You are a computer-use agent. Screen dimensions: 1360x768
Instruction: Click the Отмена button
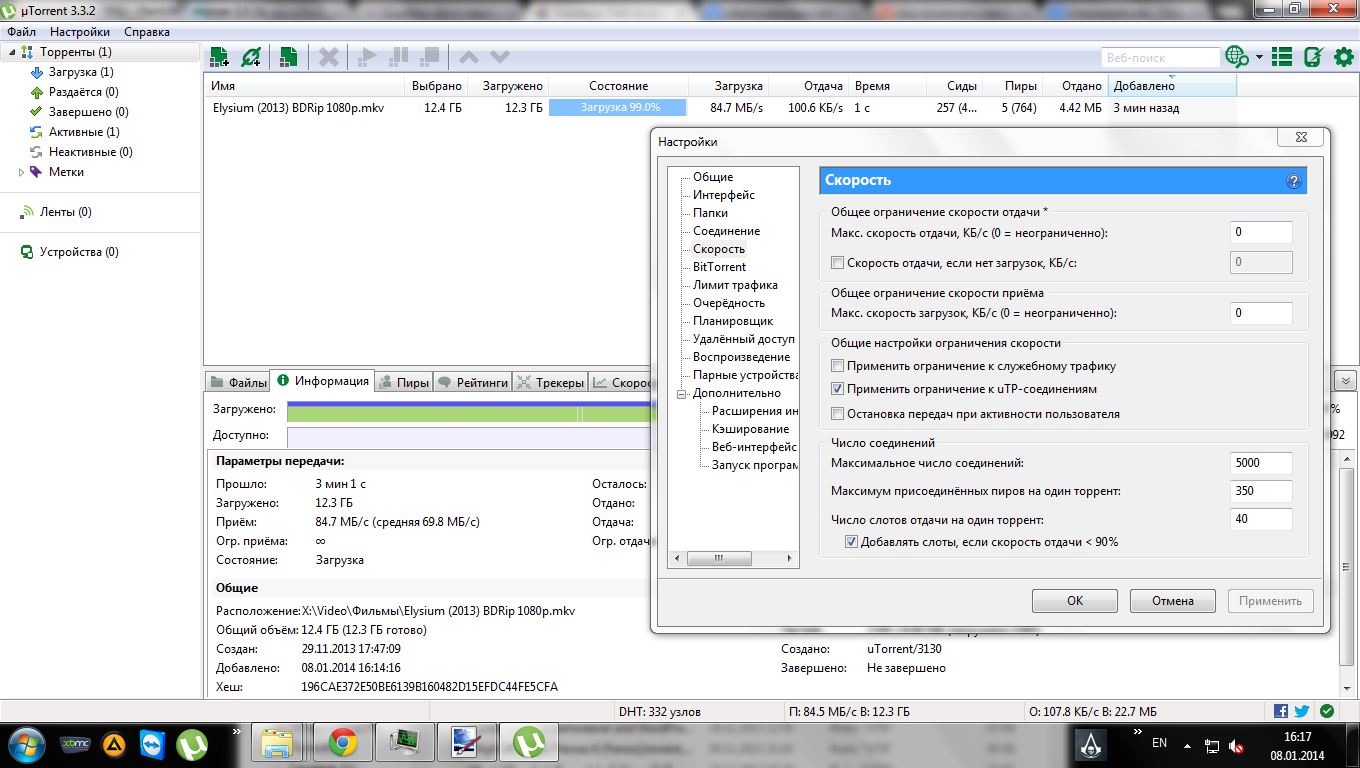tap(1172, 601)
